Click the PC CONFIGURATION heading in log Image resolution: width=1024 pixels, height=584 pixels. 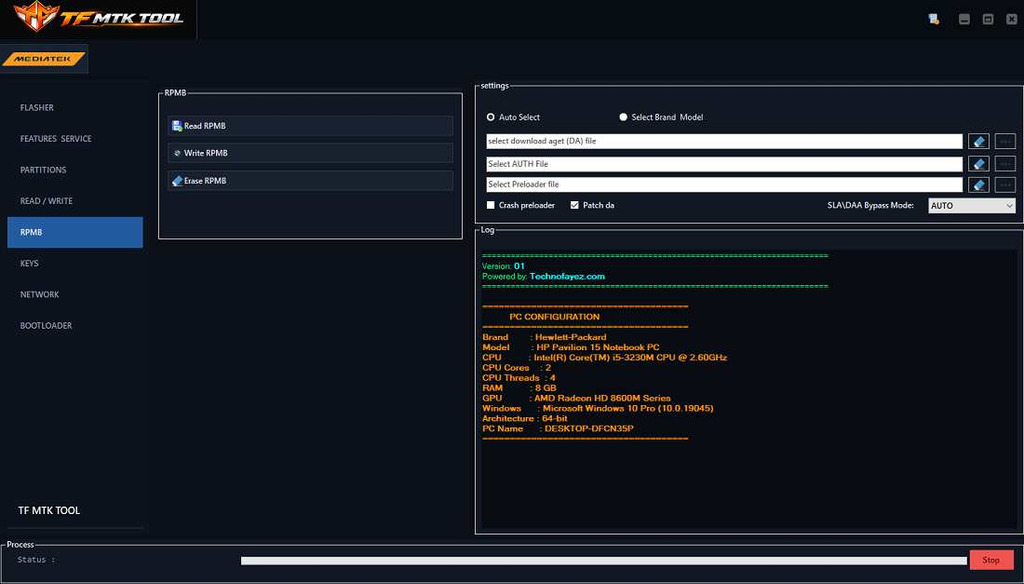[x=554, y=317]
